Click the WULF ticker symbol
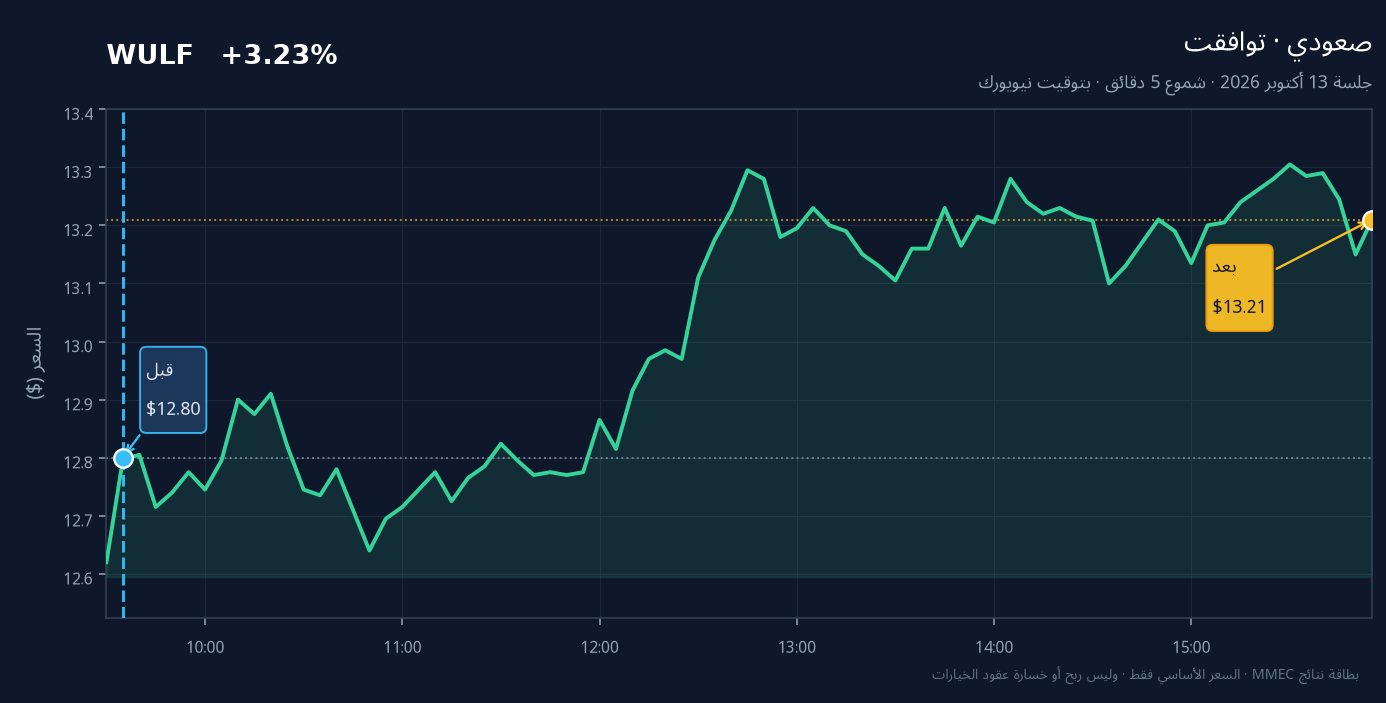1386x703 pixels. [150, 55]
